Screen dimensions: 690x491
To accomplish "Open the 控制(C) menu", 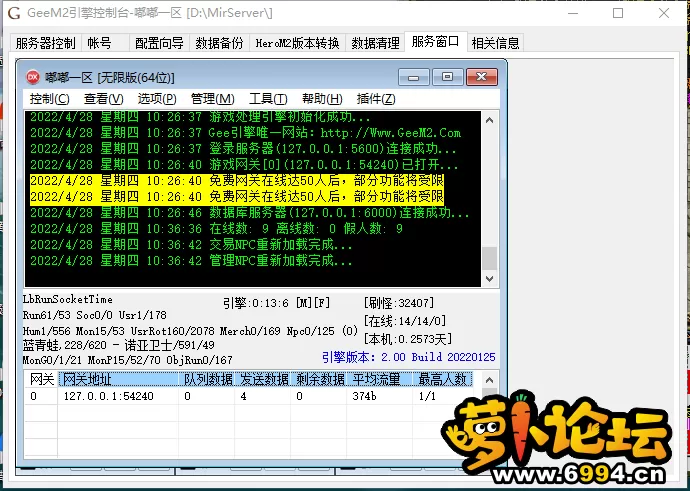I will [49, 99].
